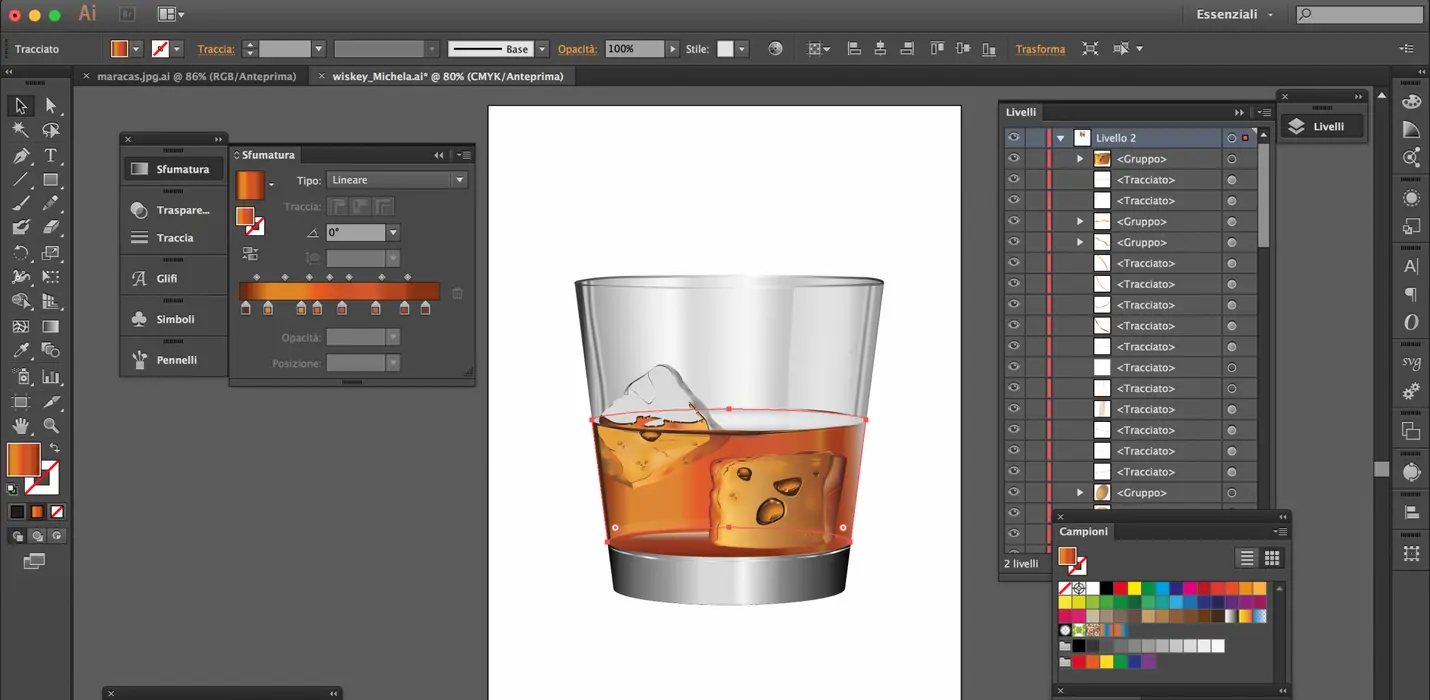
Task: Delete gradient stop with trash icon
Action: pyautogui.click(x=457, y=293)
